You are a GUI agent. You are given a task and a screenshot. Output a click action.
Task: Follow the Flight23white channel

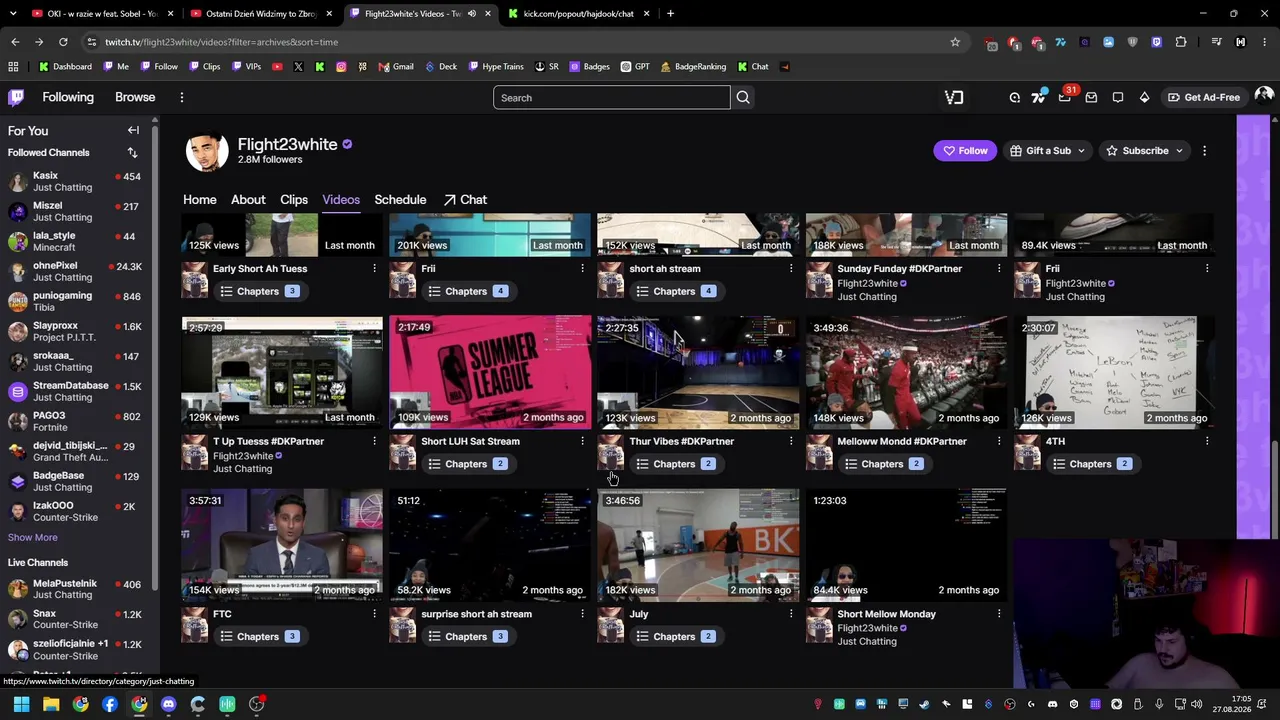(965, 151)
